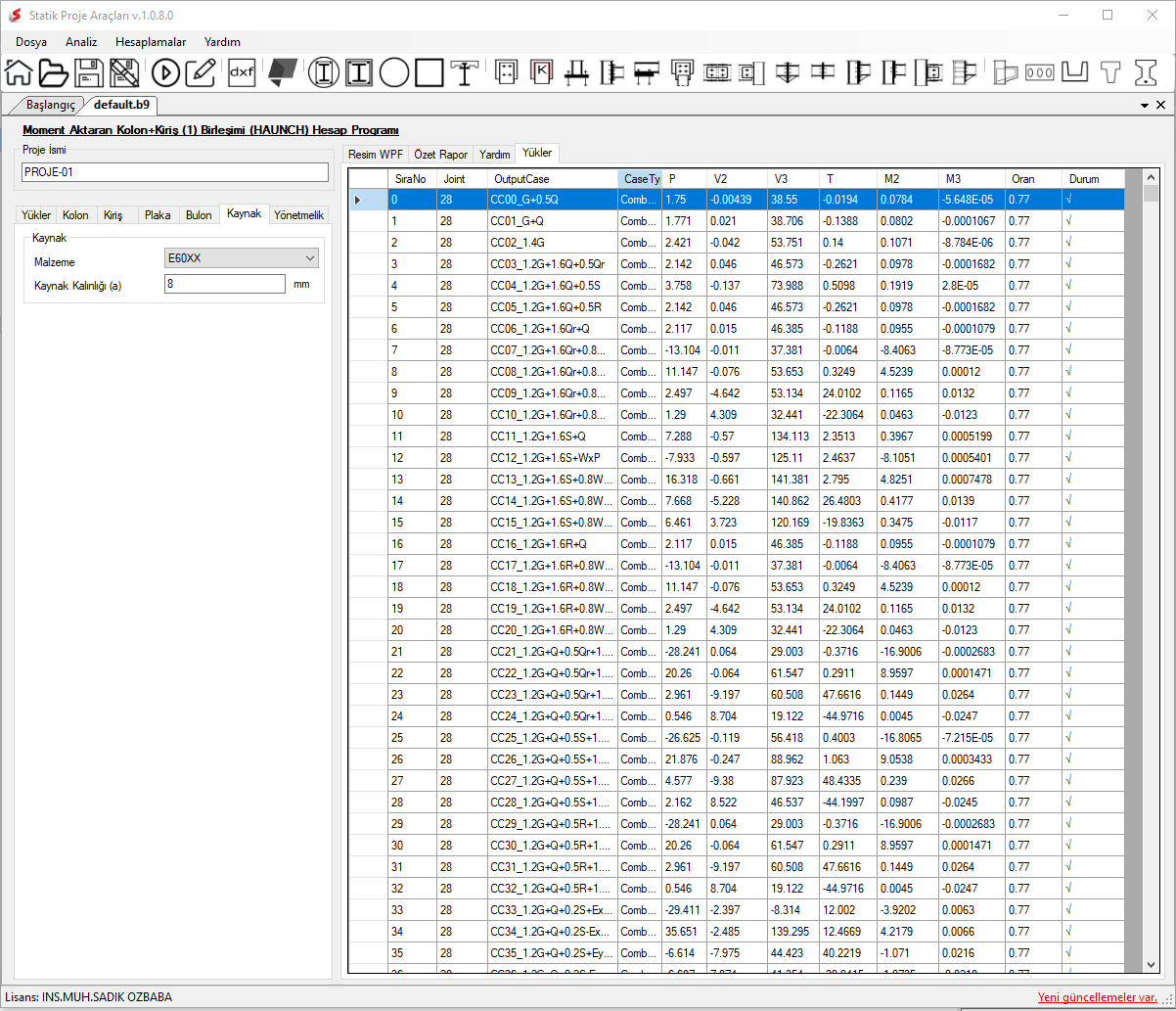The height and width of the screenshot is (1011, 1176).
Task: Click the Save As floppy-with-pencil icon
Action: 124,72
